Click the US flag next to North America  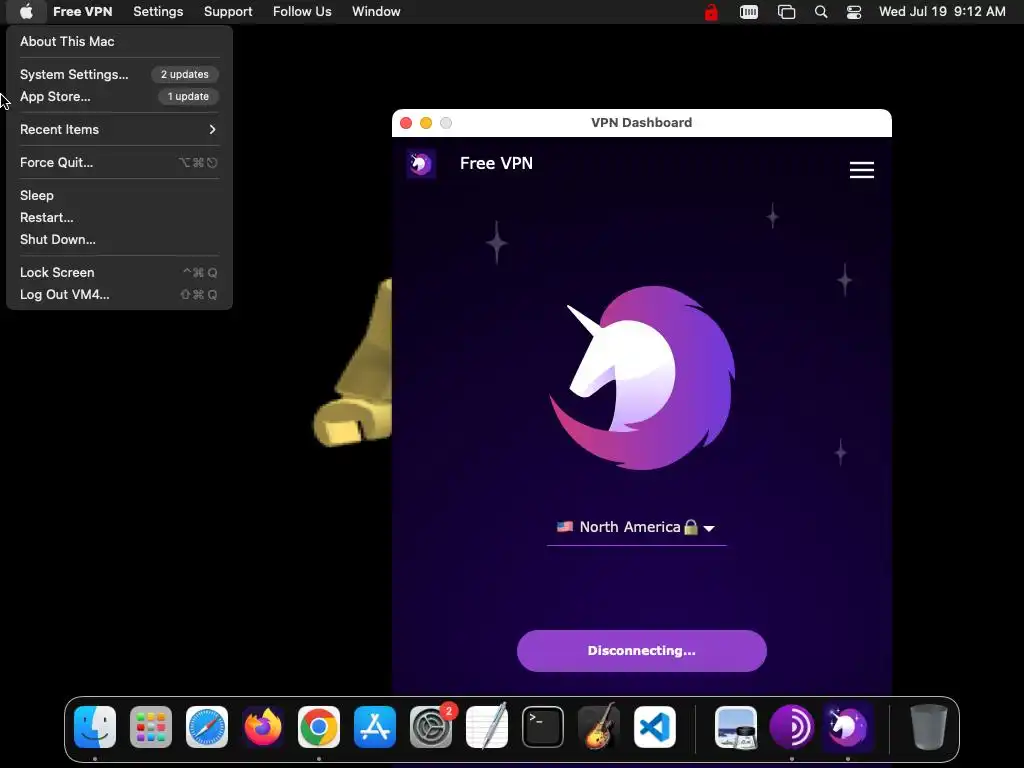pyautogui.click(x=564, y=526)
